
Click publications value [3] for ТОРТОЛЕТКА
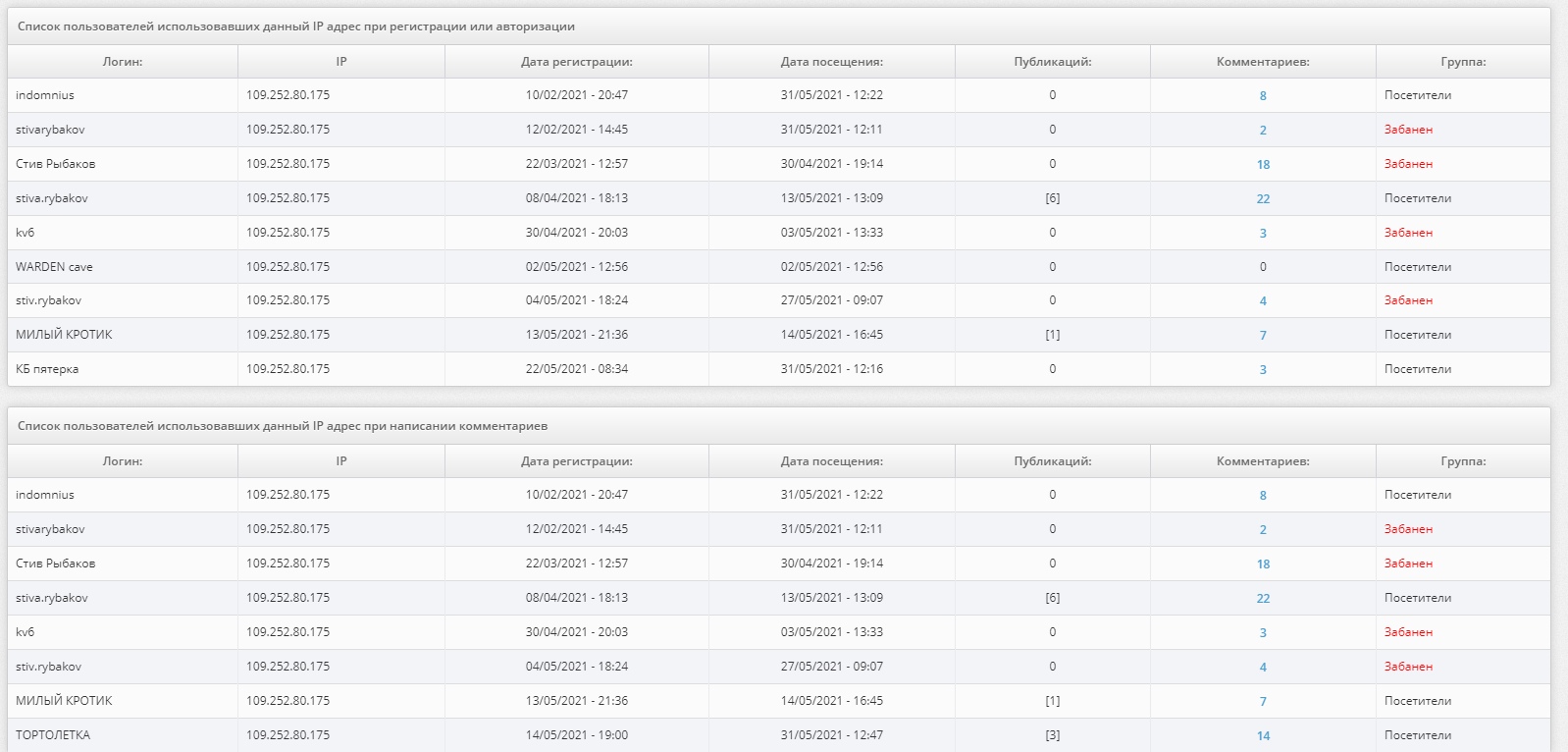click(x=1053, y=735)
